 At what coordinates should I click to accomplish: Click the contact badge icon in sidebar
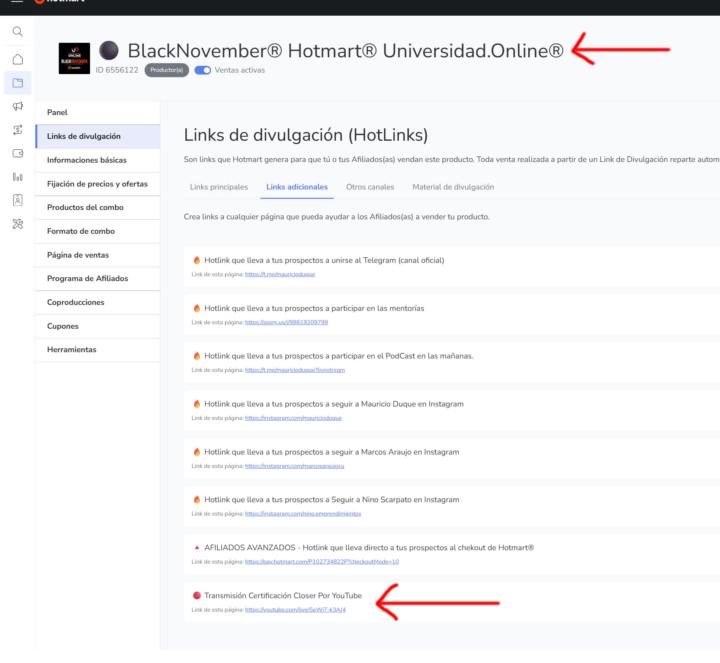tap(17, 200)
